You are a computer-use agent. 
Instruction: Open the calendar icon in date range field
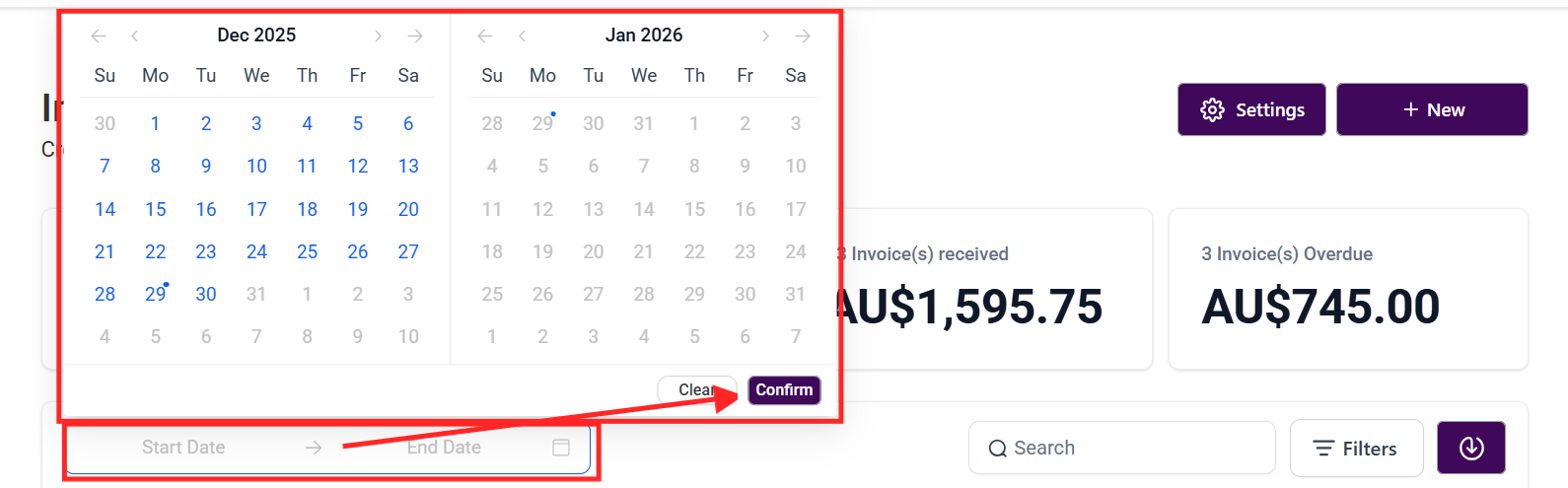(561, 448)
